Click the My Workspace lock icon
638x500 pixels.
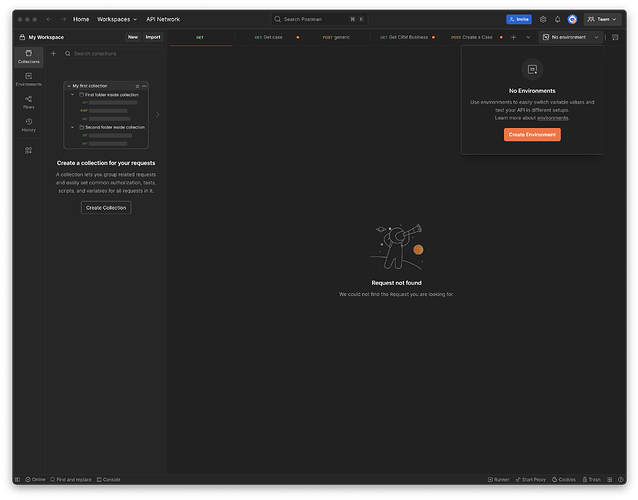[x=22, y=37]
